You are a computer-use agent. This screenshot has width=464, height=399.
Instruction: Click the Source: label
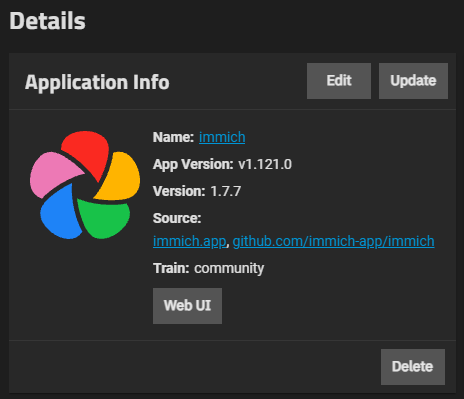tap(177, 218)
